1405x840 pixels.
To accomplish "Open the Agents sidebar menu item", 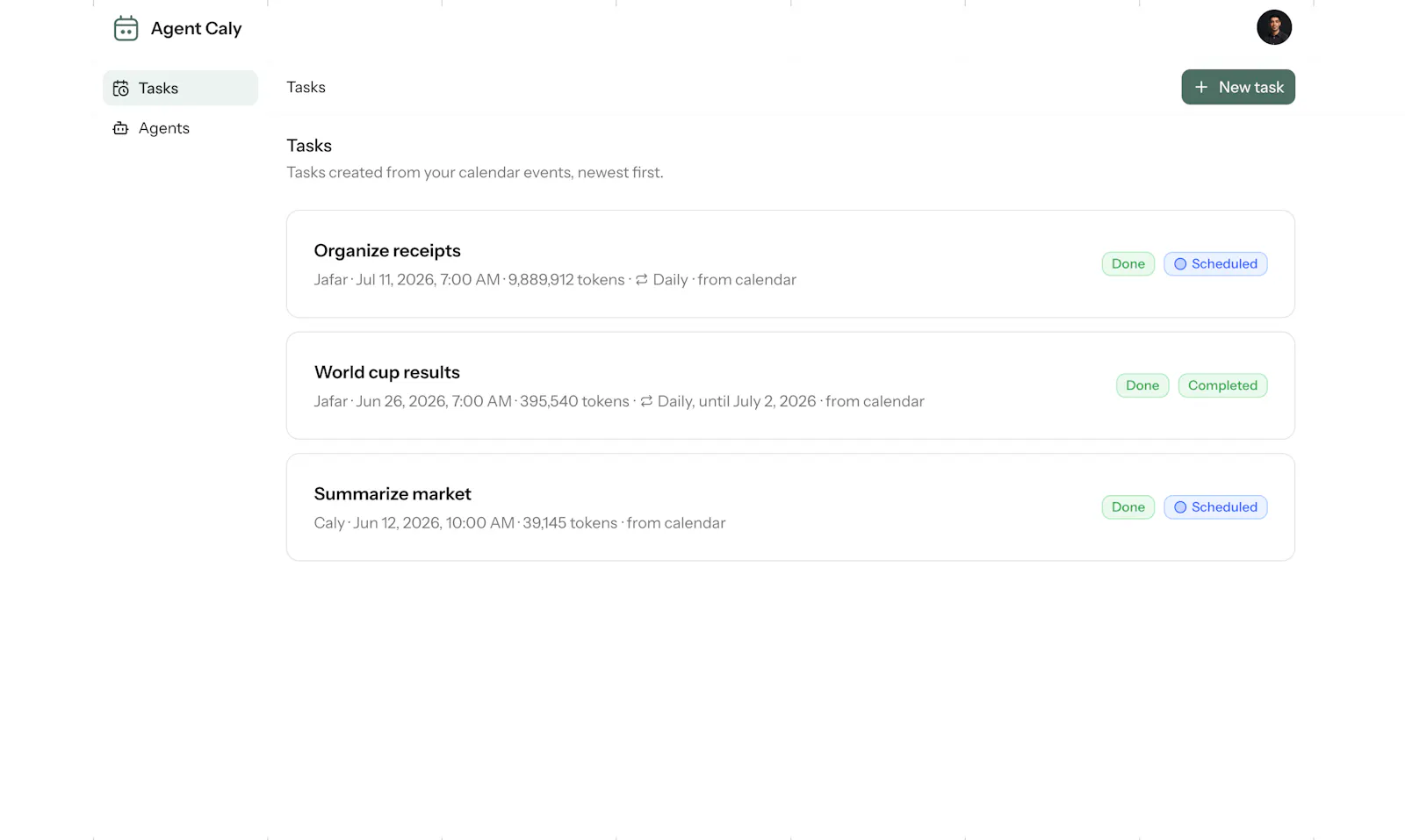I will pyautogui.click(x=180, y=128).
